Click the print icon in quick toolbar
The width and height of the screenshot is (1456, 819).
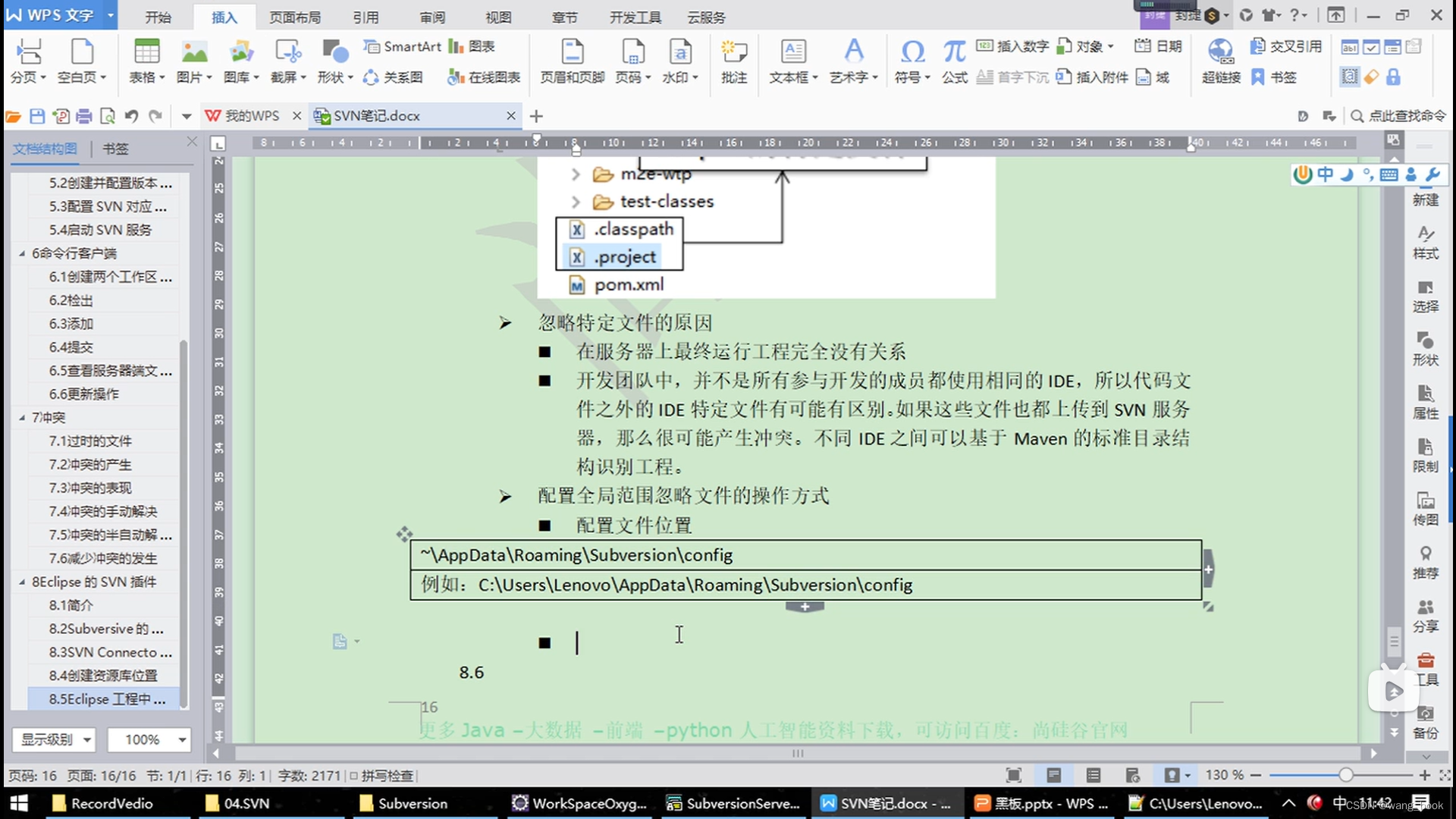84,116
